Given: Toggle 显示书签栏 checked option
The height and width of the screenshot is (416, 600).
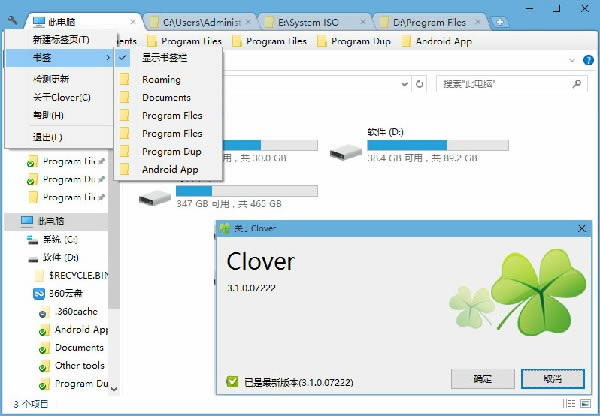Looking at the screenshot, I should coord(168,58).
